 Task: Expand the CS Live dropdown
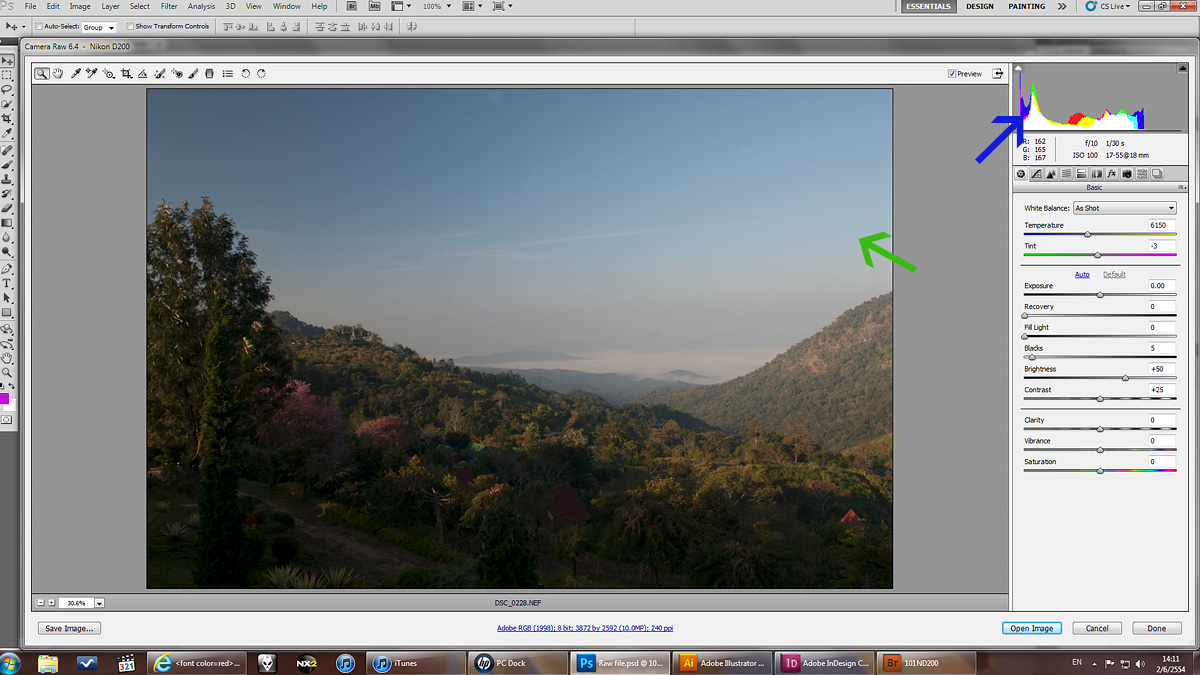[1108, 6]
